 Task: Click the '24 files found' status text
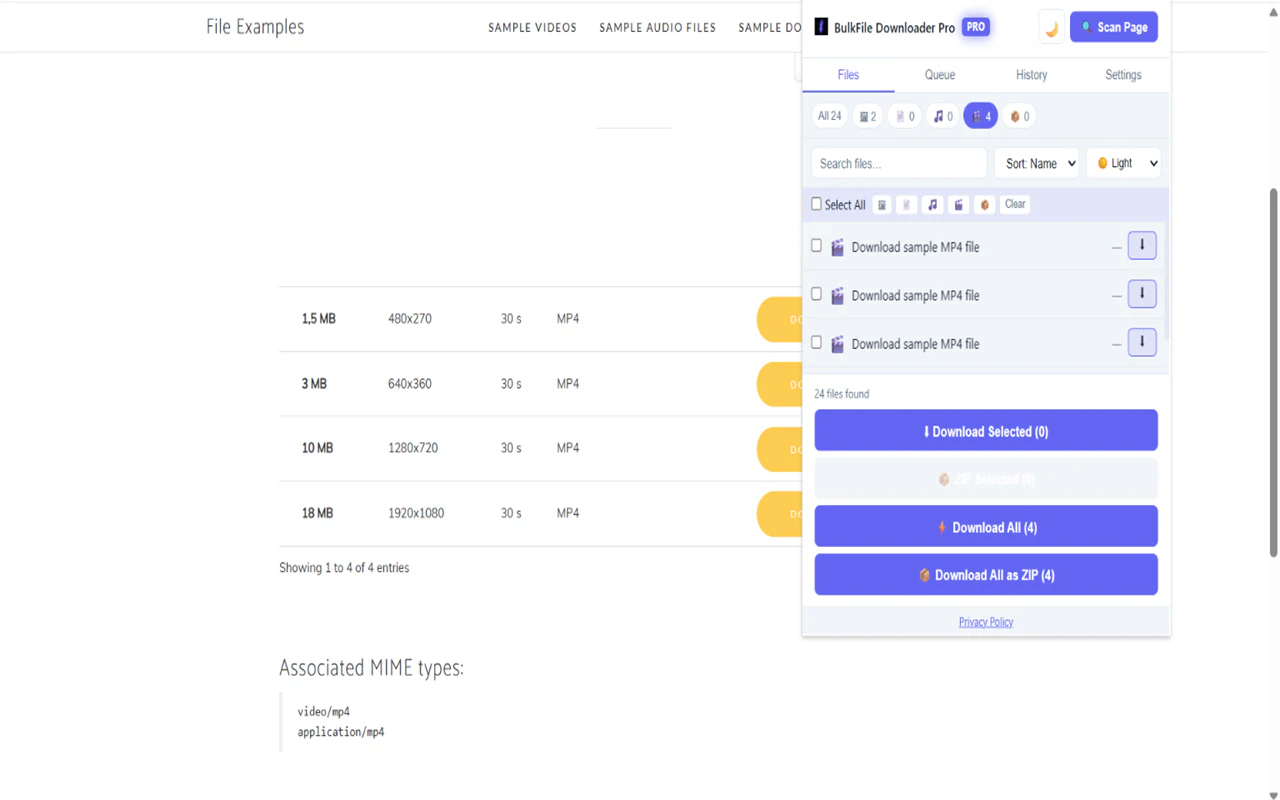tap(841, 394)
